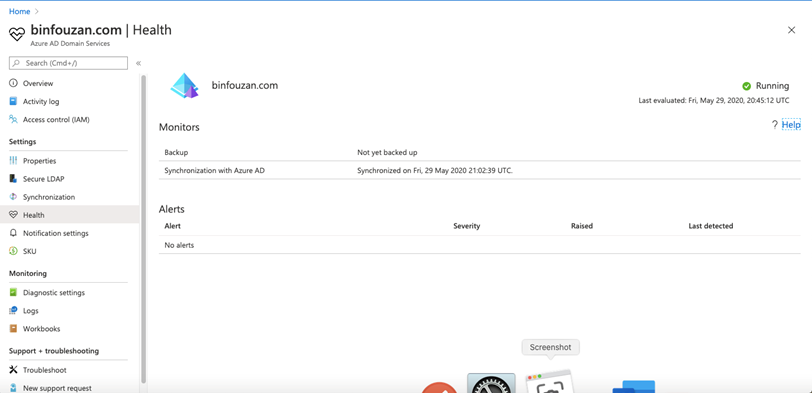Click the Health heart icon in sidebar
Viewport: 812px width, 393px height.
[x=13, y=215]
